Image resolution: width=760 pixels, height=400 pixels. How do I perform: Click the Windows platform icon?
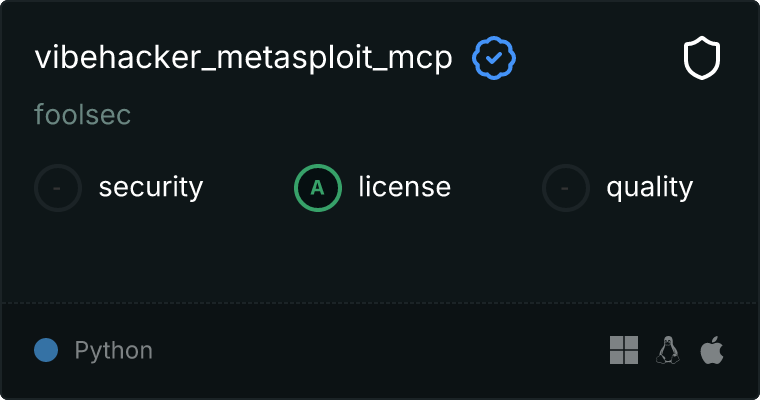pyautogui.click(x=624, y=350)
